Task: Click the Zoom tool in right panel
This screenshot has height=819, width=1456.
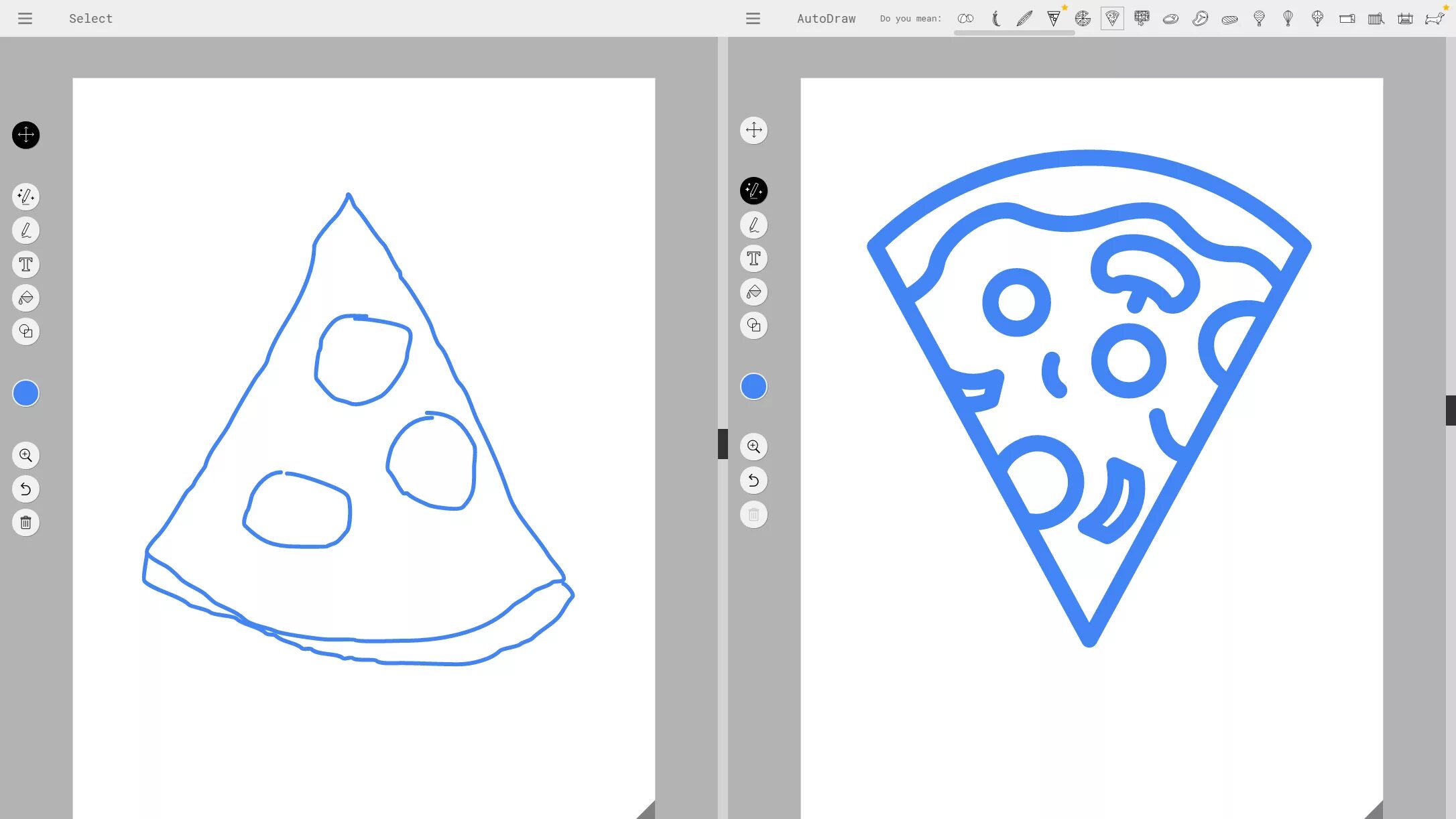Action: tap(753, 446)
